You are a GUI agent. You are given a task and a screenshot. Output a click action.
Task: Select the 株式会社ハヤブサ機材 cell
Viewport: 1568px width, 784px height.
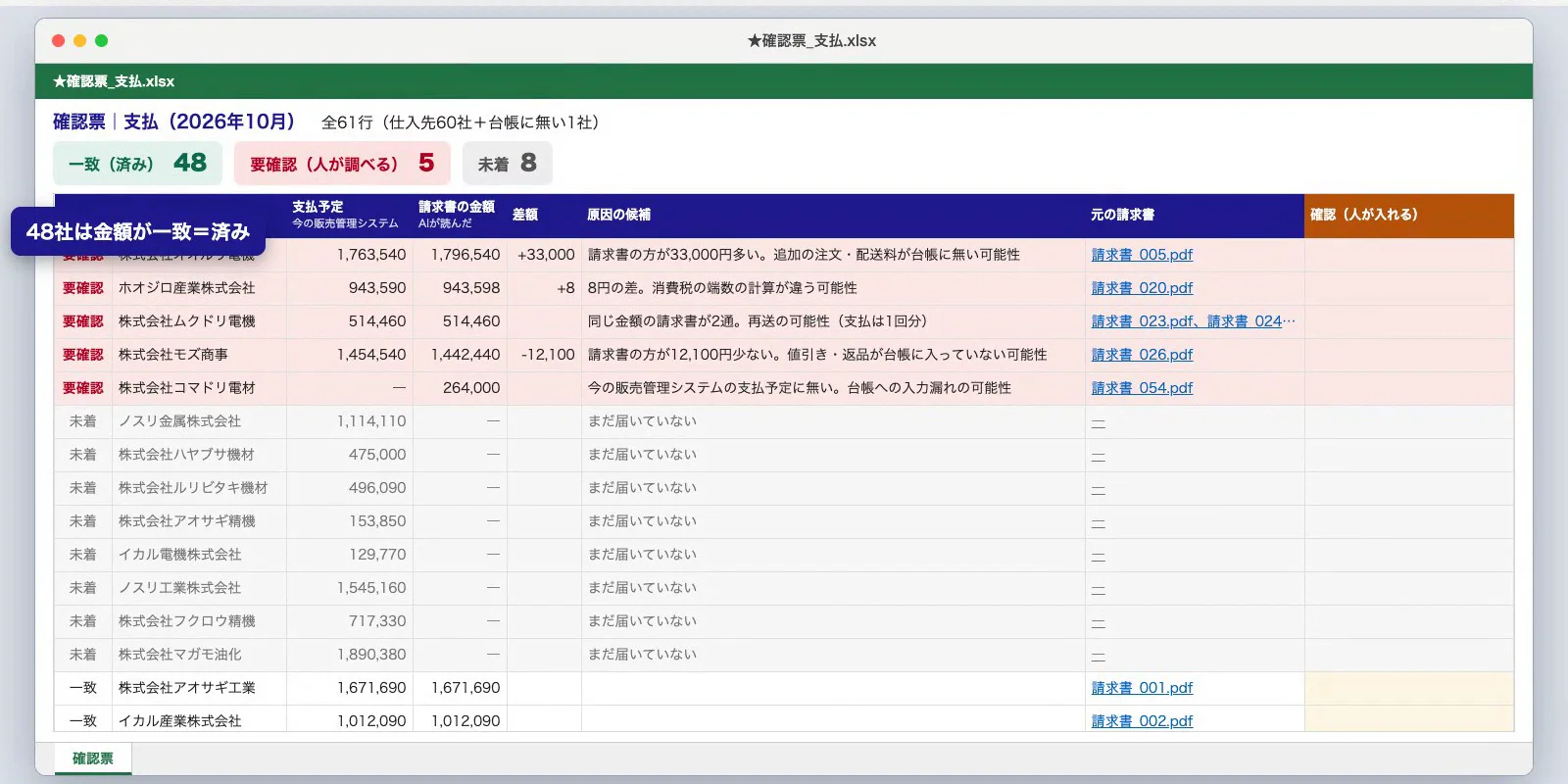[x=199, y=455]
